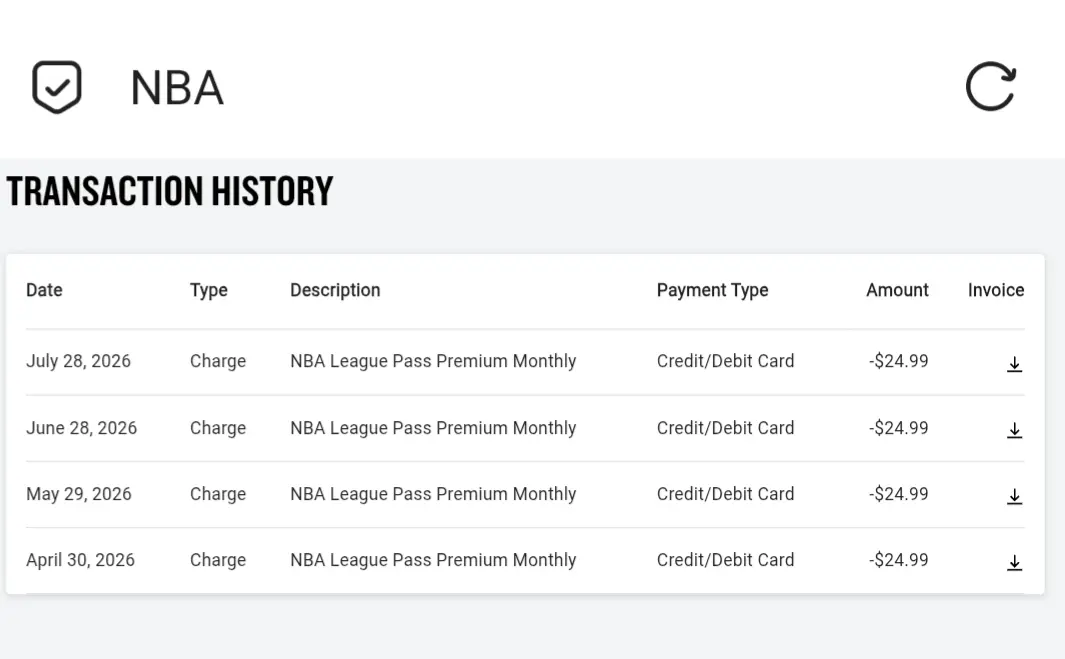This screenshot has height=659, width=1065.
Task: Click the Payment Type column header
Action: click(x=712, y=290)
